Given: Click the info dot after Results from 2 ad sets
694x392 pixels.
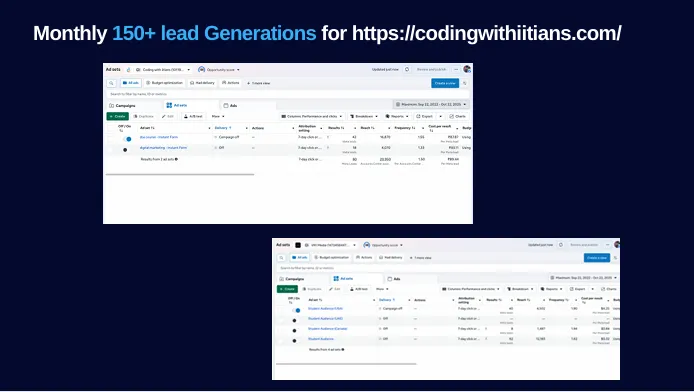Looking at the screenshot, I should coord(176,159).
